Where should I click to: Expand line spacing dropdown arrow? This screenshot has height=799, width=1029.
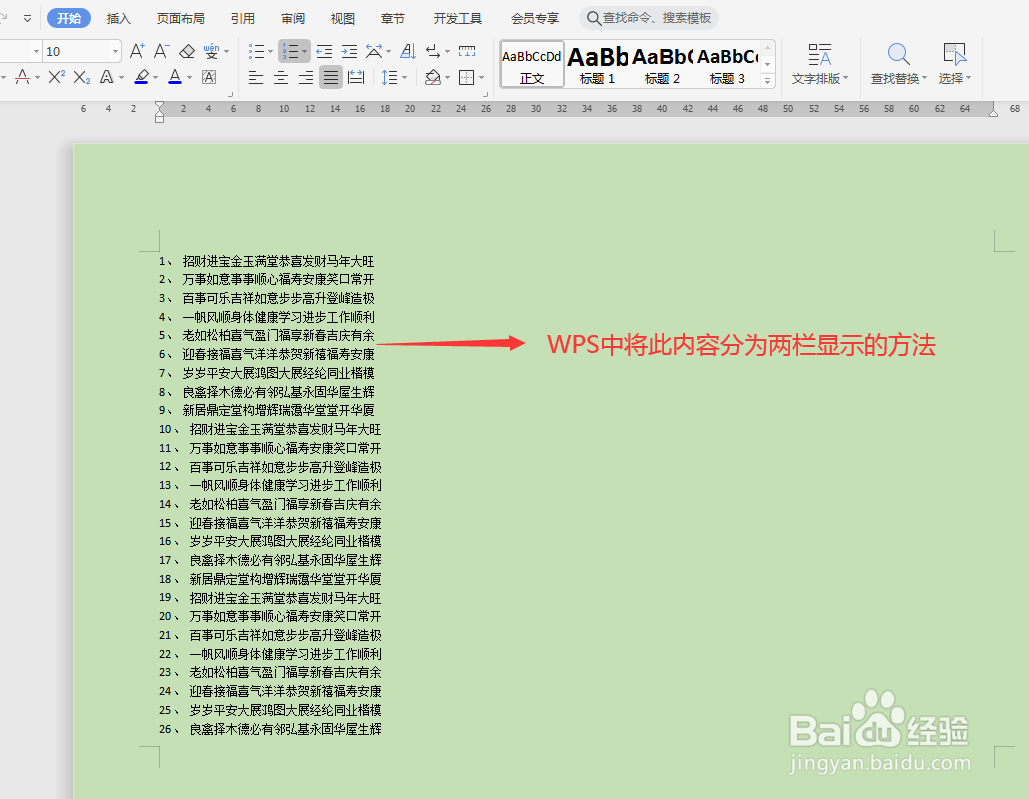click(x=404, y=78)
